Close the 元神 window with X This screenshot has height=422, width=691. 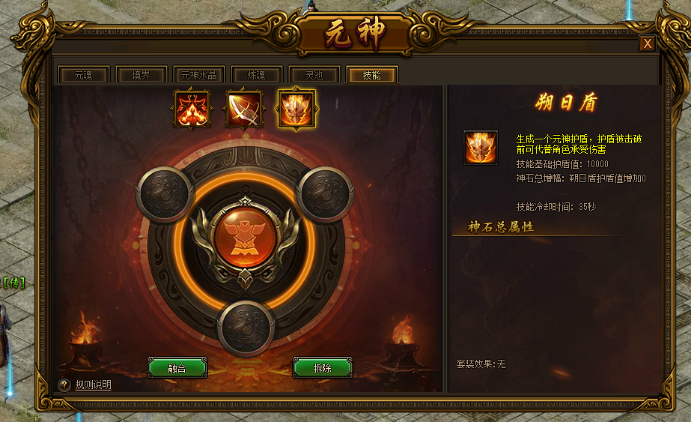click(647, 44)
